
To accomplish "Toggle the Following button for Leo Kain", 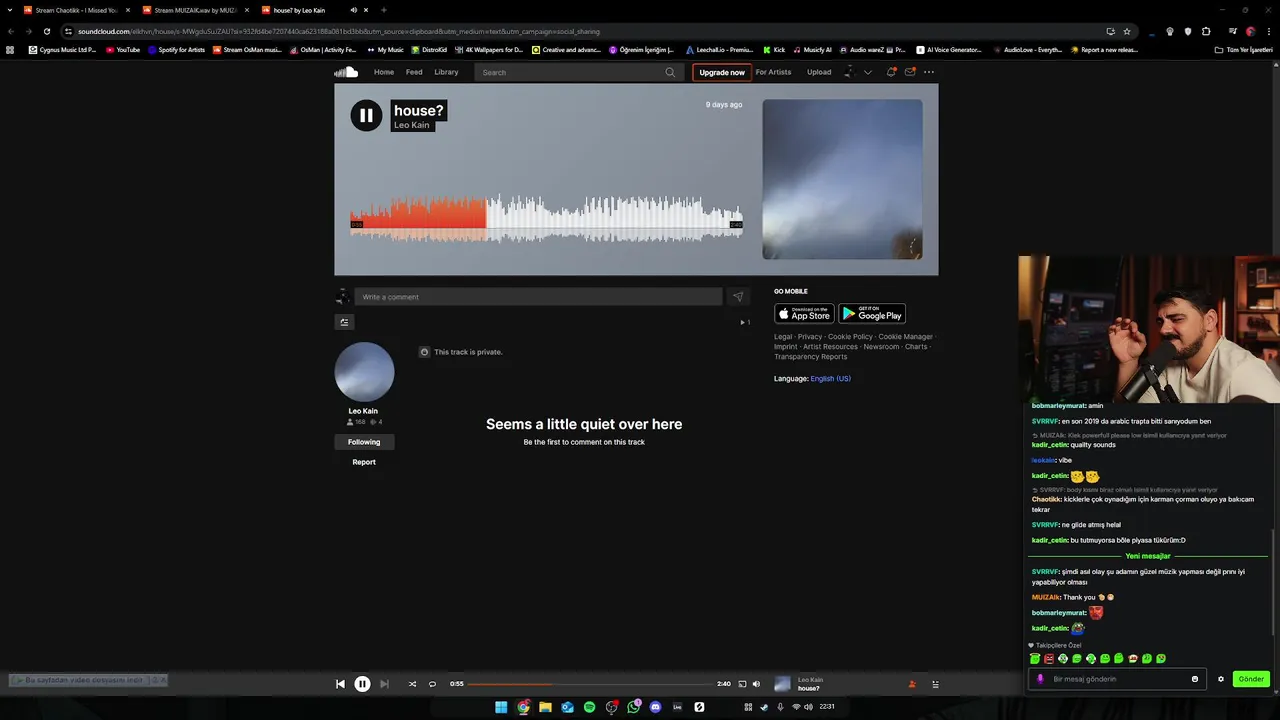I will point(364,442).
